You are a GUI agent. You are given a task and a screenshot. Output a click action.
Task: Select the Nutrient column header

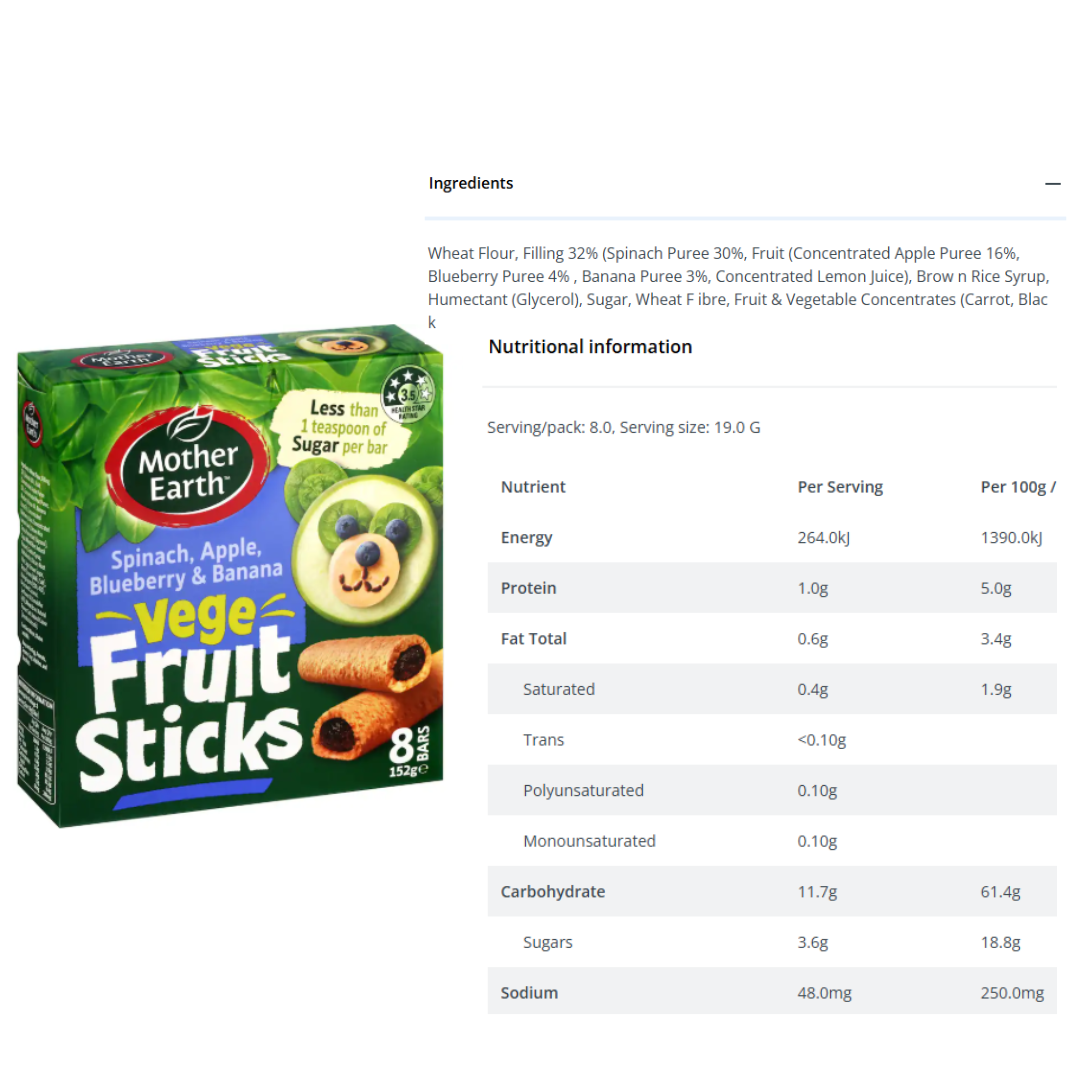coord(533,487)
